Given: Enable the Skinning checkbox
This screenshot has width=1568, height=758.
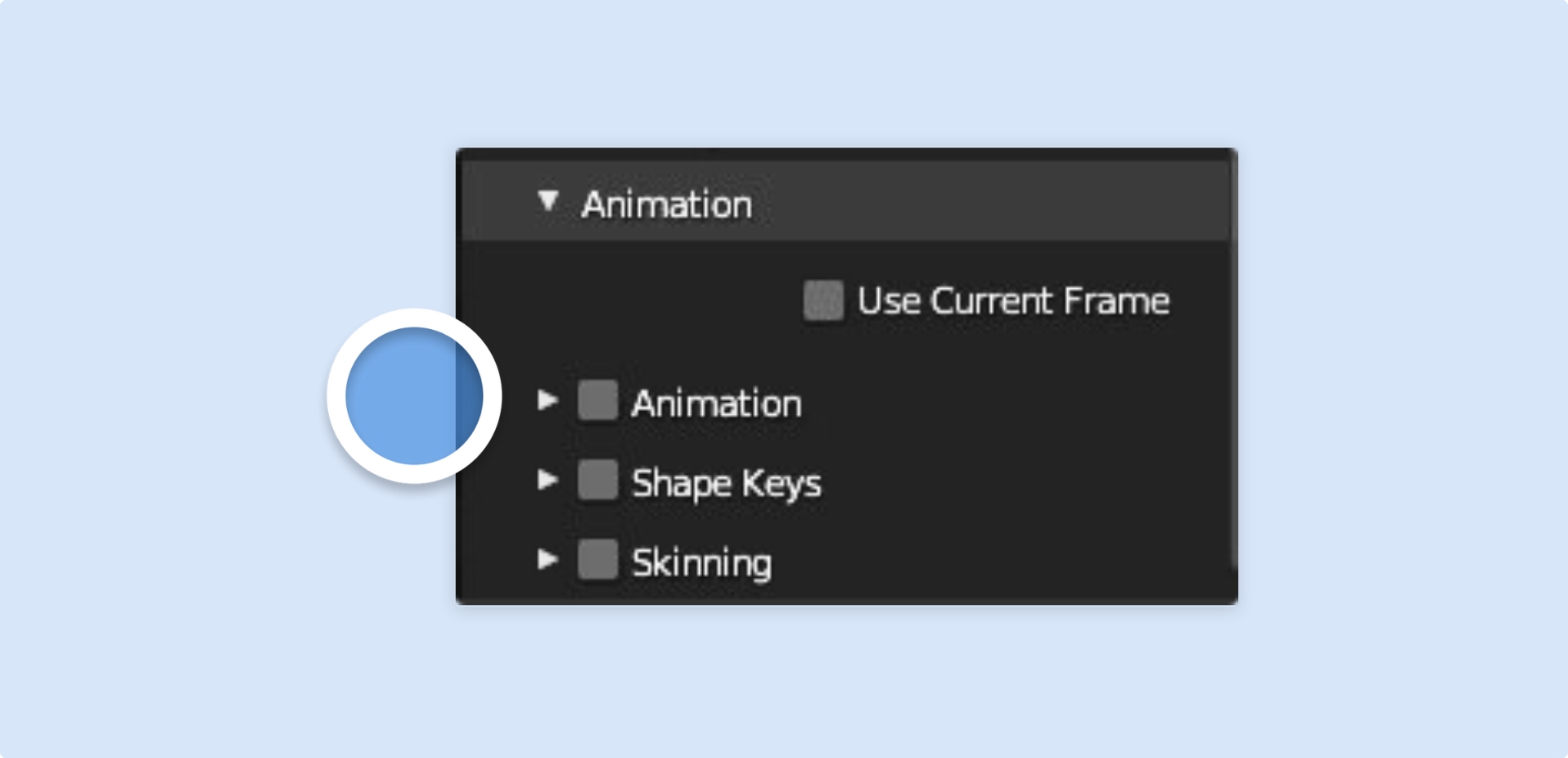Looking at the screenshot, I should [x=597, y=559].
